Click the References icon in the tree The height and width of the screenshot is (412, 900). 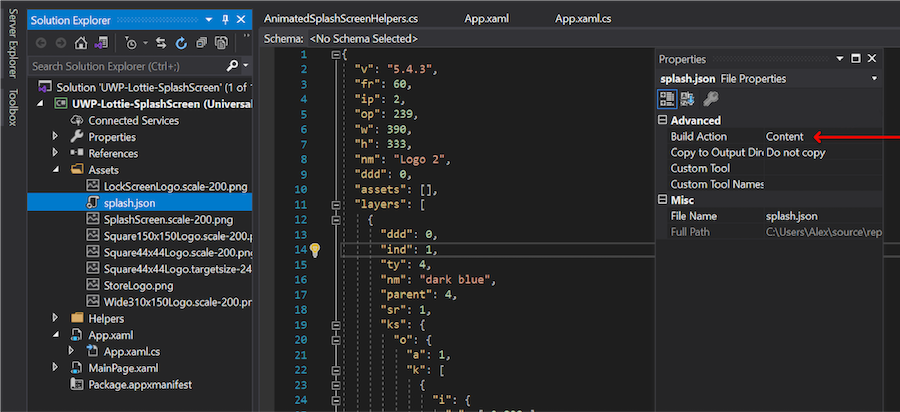click(x=77, y=153)
